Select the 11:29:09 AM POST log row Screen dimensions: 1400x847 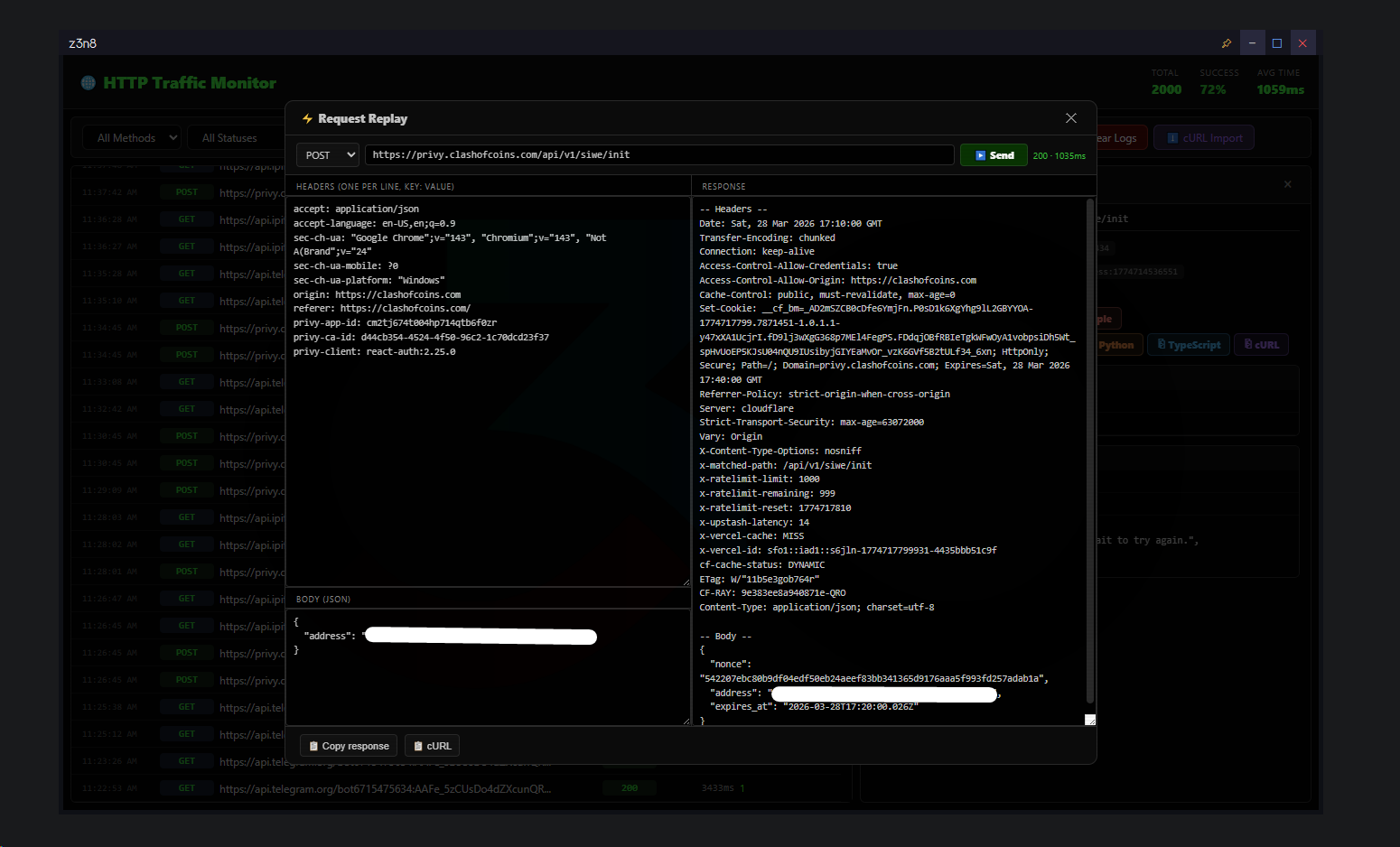(179, 490)
